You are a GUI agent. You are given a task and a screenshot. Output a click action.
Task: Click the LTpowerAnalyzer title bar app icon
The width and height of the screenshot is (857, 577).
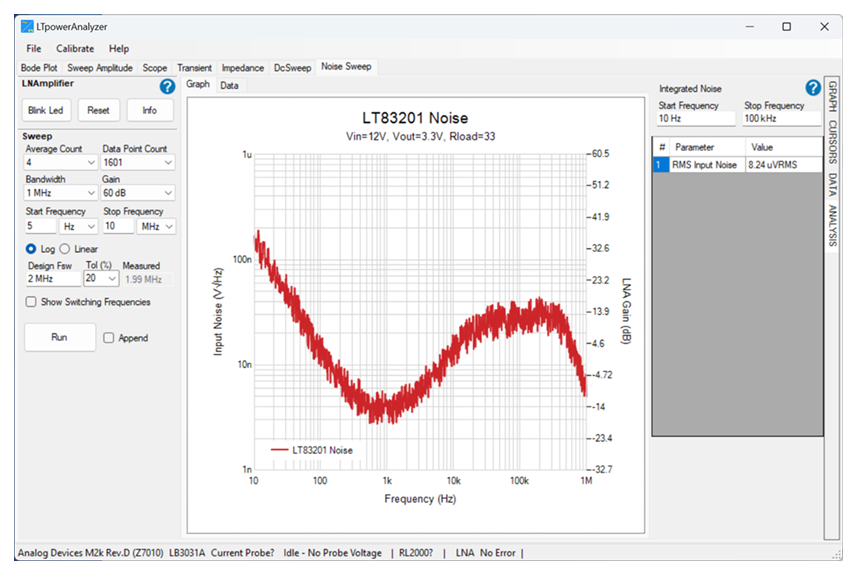pyautogui.click(x=27, y=26)
